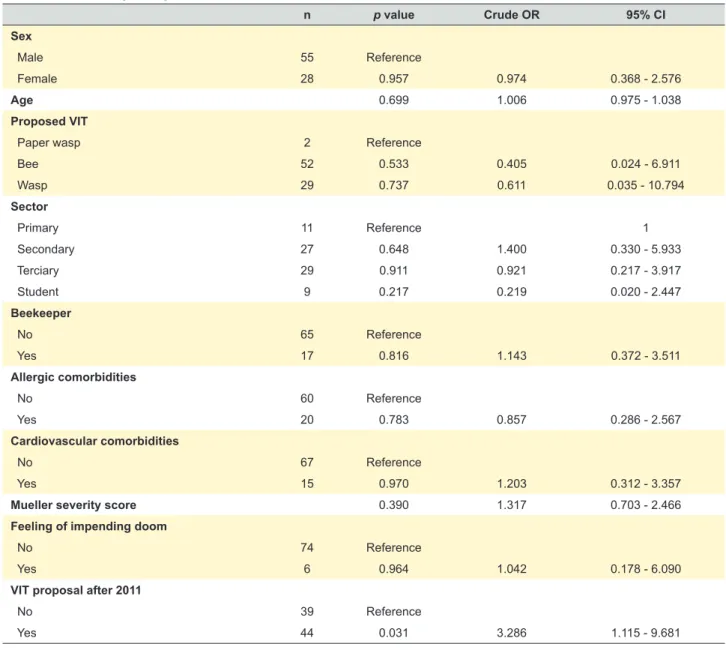Click the 'Crude OR' column header
The height and width of the screenshot is (650, 726).
coord(512,15)
